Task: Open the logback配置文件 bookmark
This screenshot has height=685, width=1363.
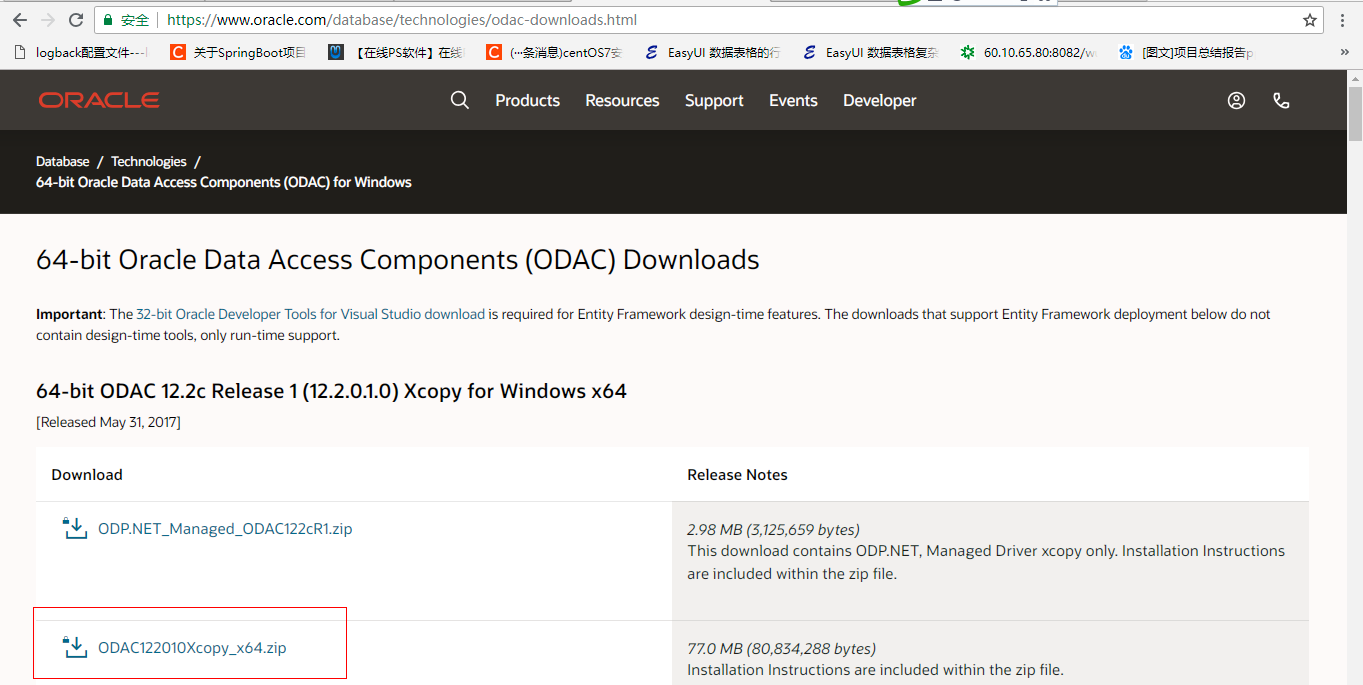Action: pyautogui.click(x=81, y=52)
